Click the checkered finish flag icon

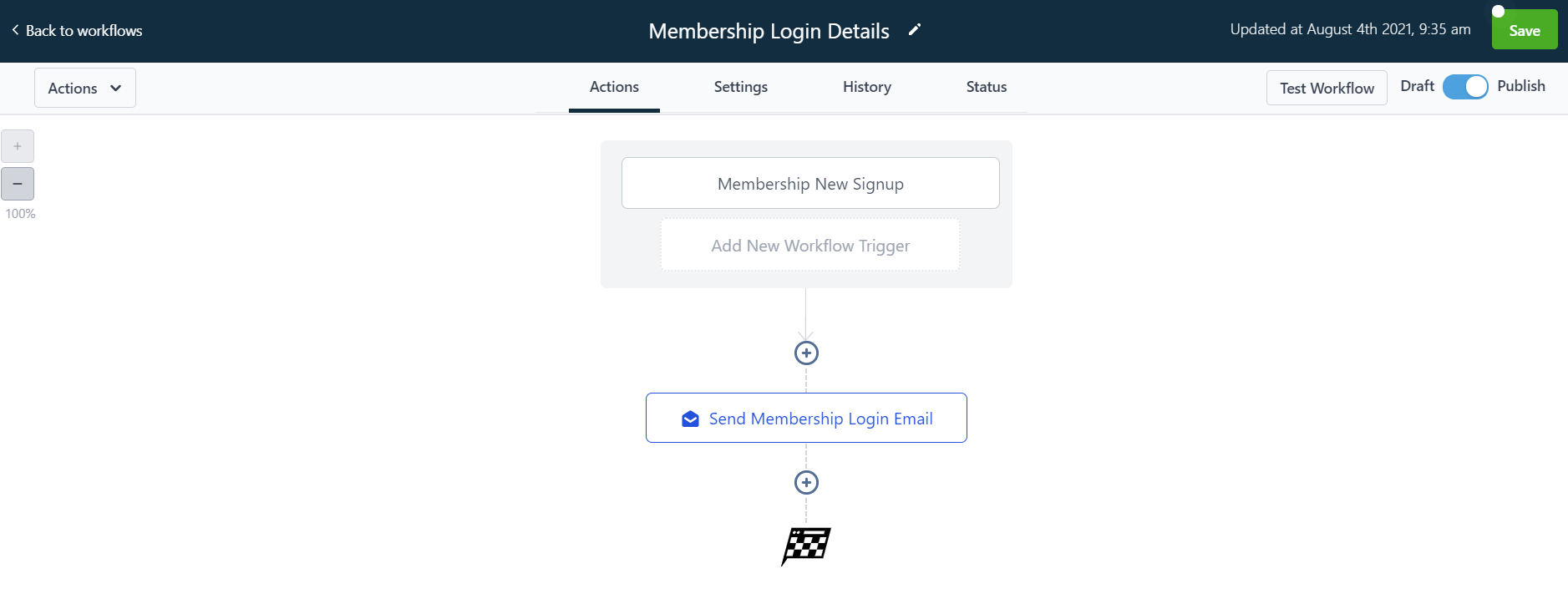[805, 546]
